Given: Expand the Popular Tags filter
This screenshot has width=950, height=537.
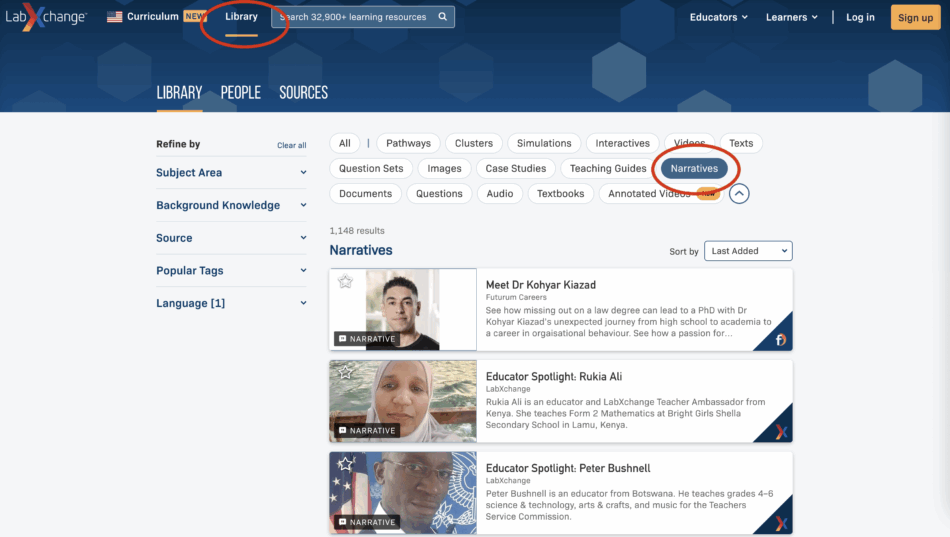Looking at the screenshot, I should point(231,271).
